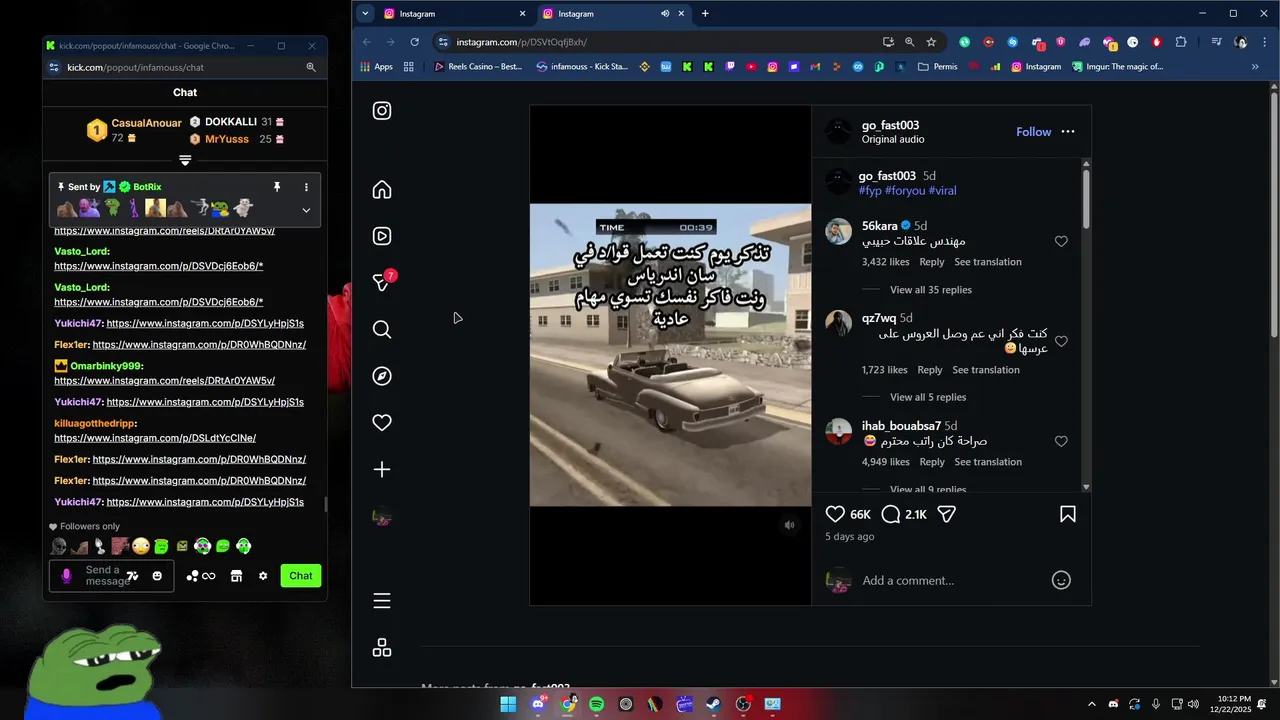Click the Add a comment field
This screenshot has width=1280, height=720.
coord(950,580)
